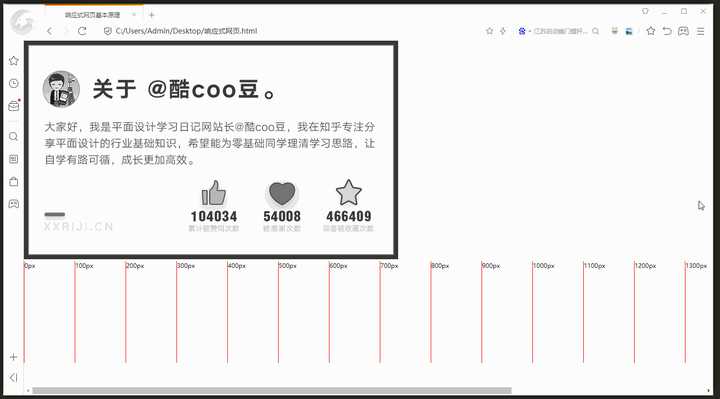Screen dimensions: 720x399
Task: Go forward with the forward arrow
Action: coord(66,31)
